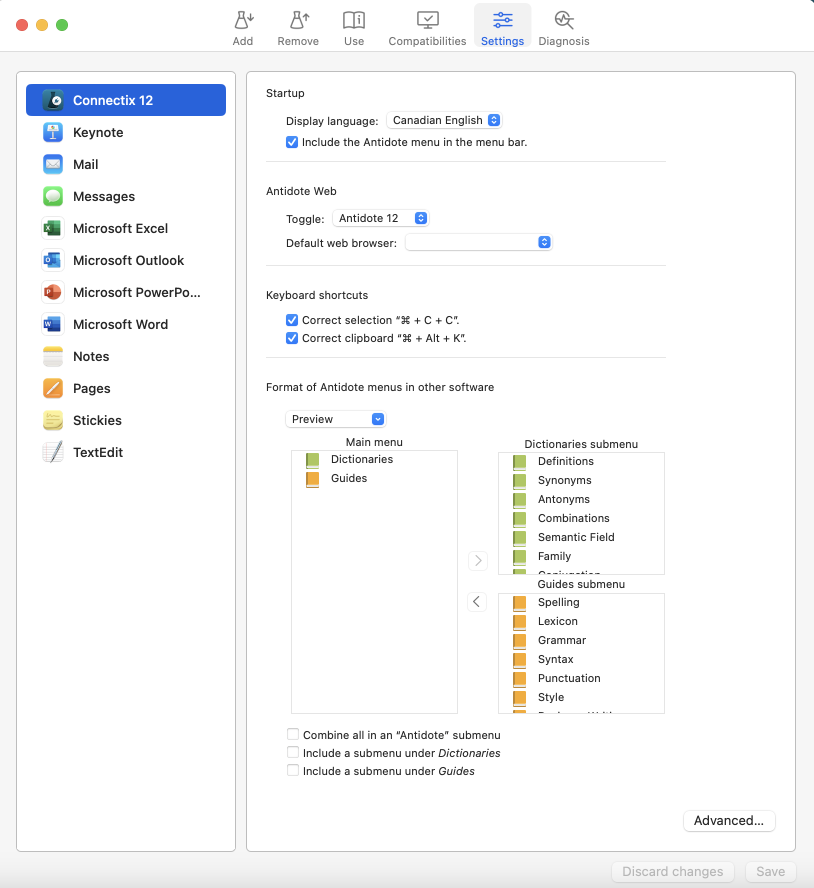The width and height of the screenshot is (814, 888).
Task: Click the Discard changes button
Action: (x=672, y=871)
